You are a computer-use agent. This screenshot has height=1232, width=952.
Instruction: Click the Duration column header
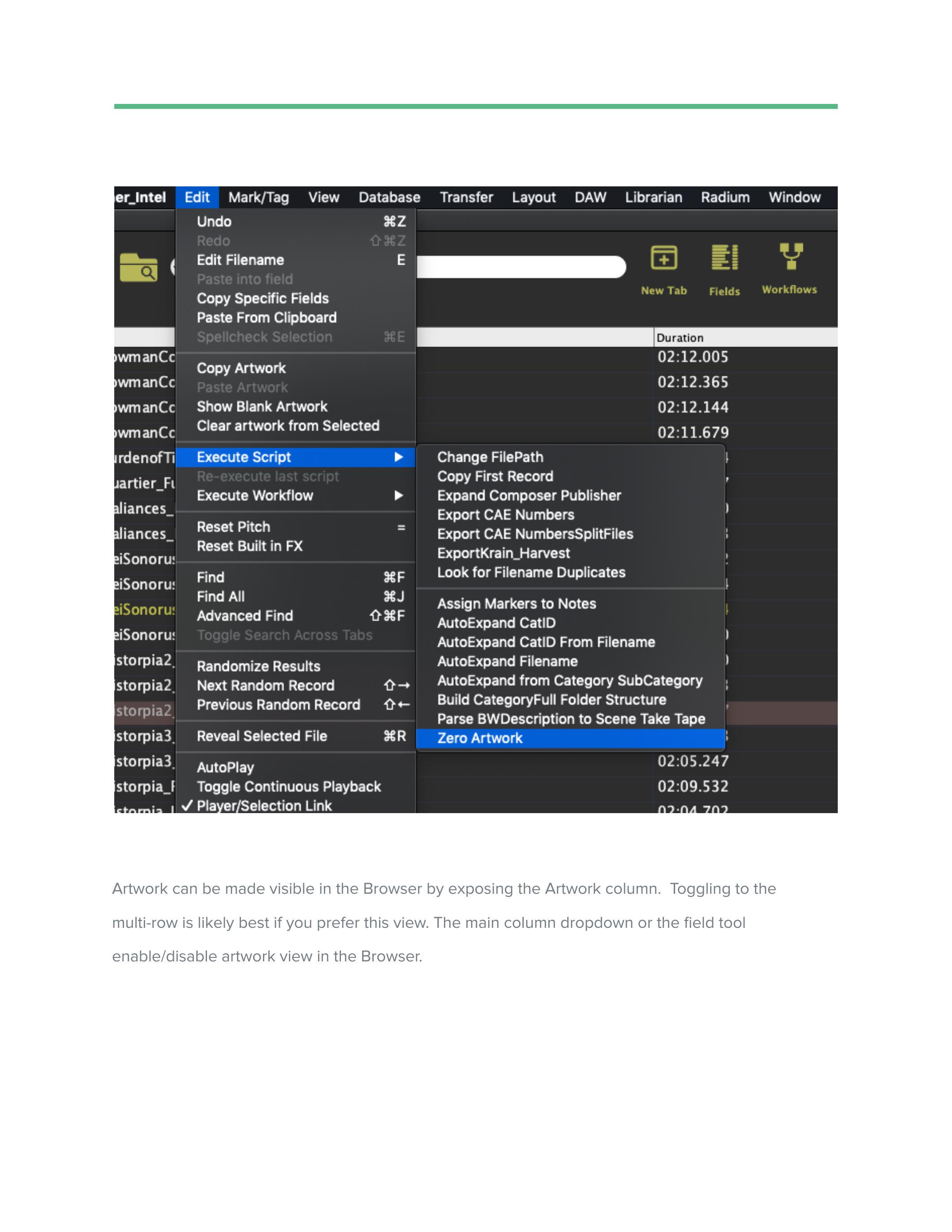(680, 338)
